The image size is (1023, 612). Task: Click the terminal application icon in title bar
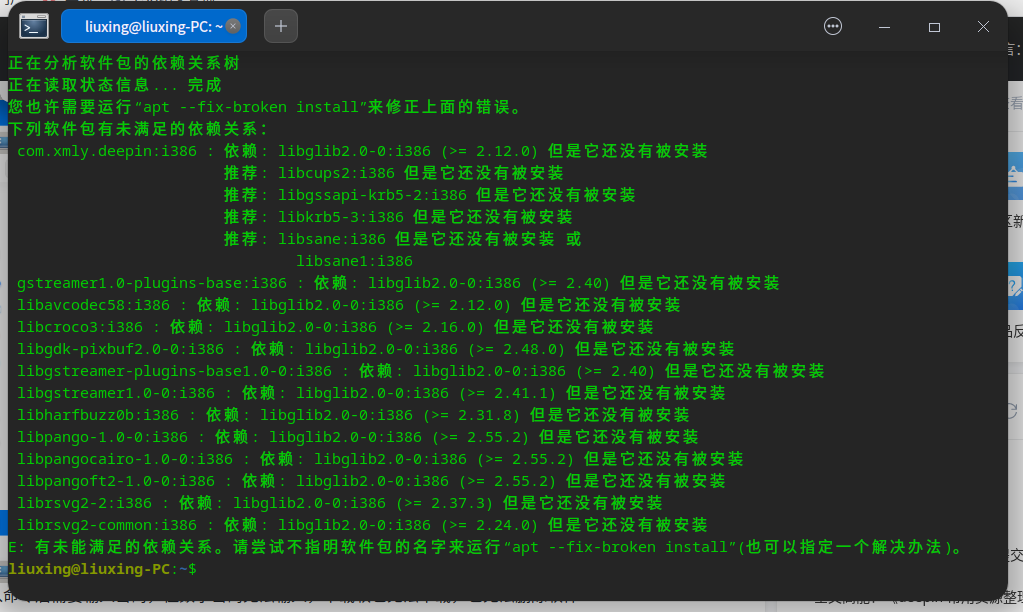[x=34, y=27]
